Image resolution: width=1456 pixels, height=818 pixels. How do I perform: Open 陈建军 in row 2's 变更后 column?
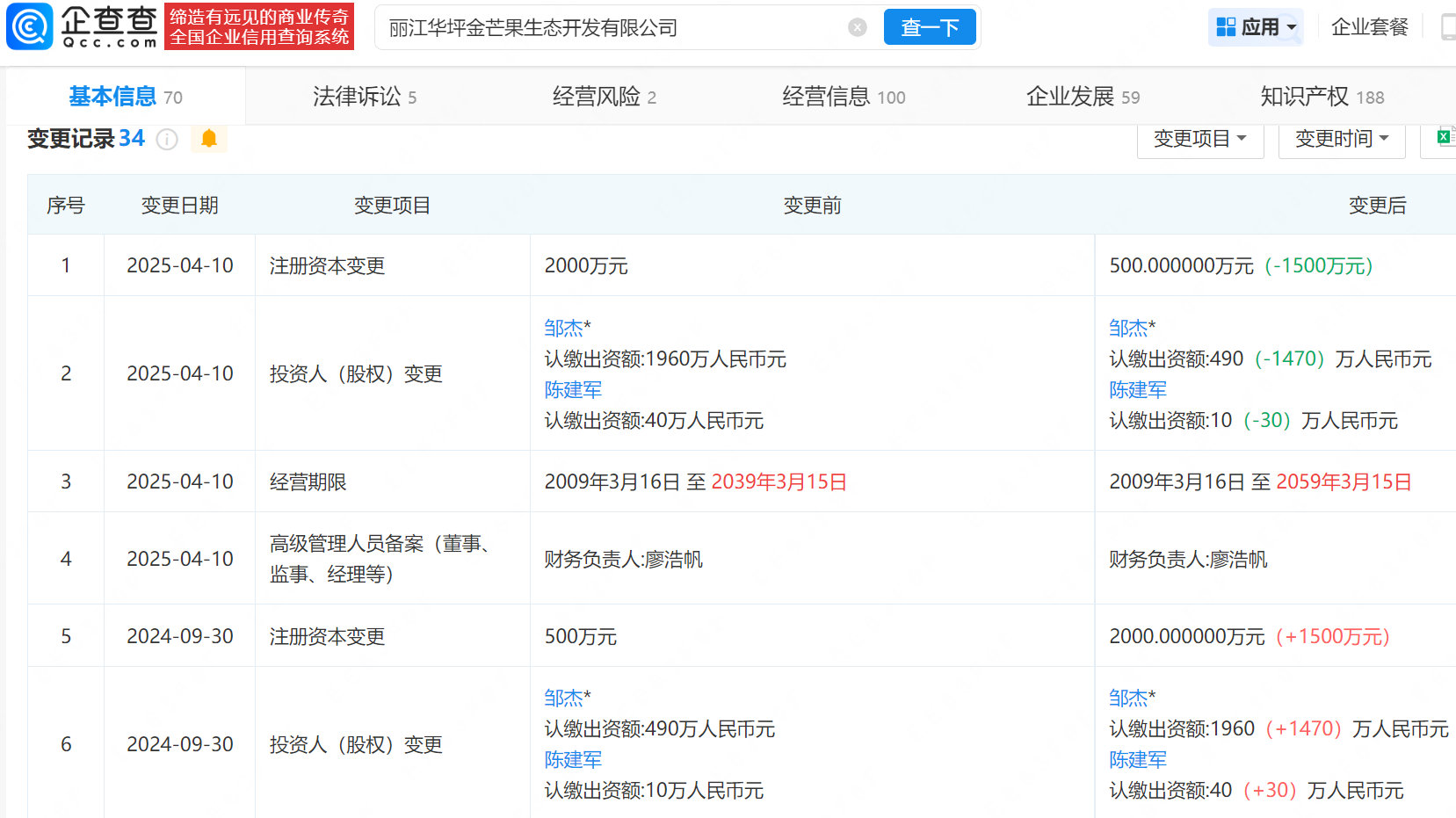[1138, 390]
